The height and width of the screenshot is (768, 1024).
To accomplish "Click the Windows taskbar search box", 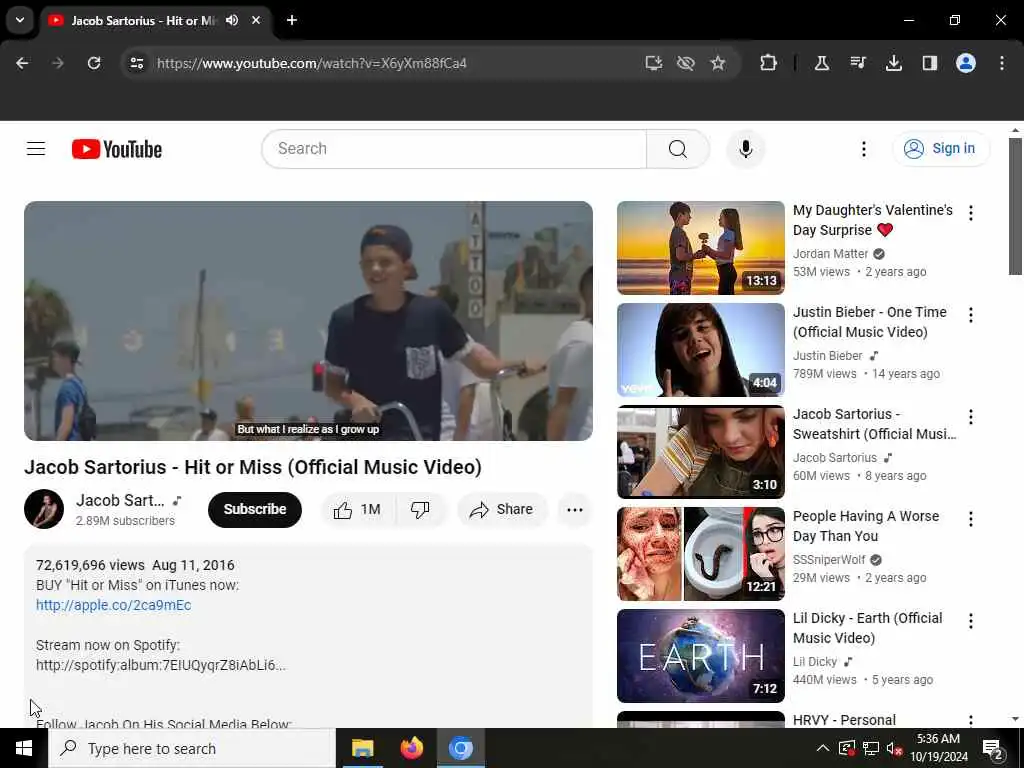I will point(192,748).
